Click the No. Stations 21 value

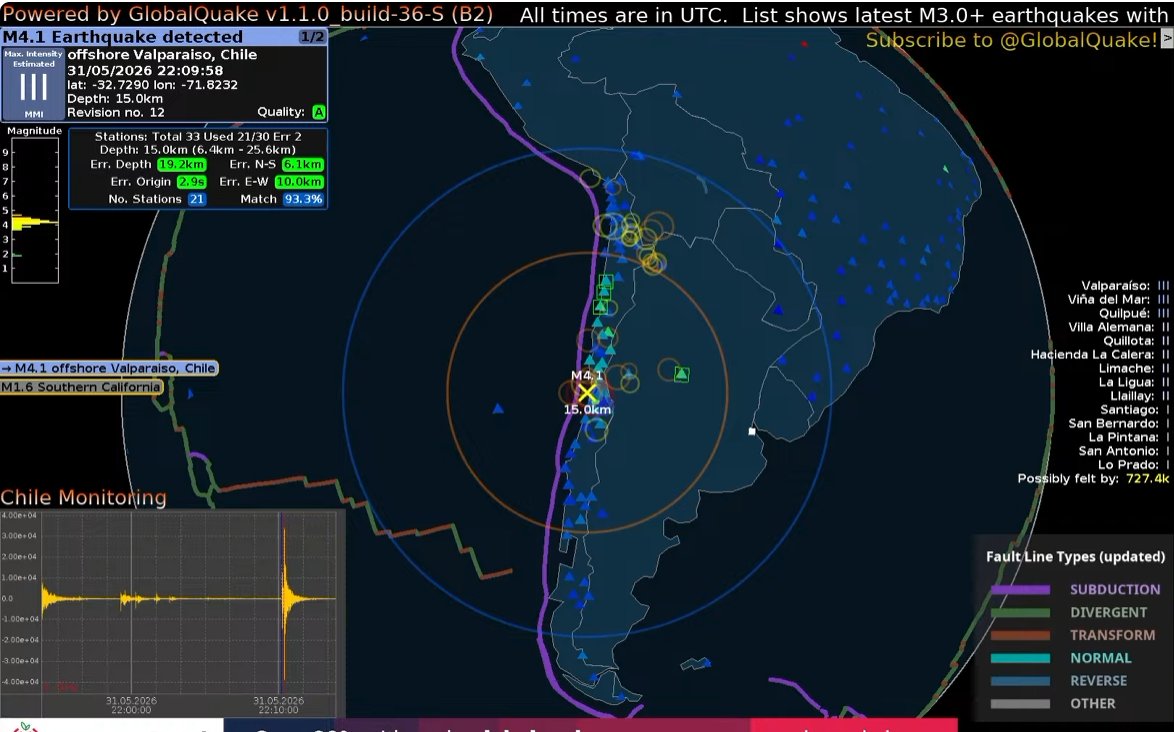[196, 199]
